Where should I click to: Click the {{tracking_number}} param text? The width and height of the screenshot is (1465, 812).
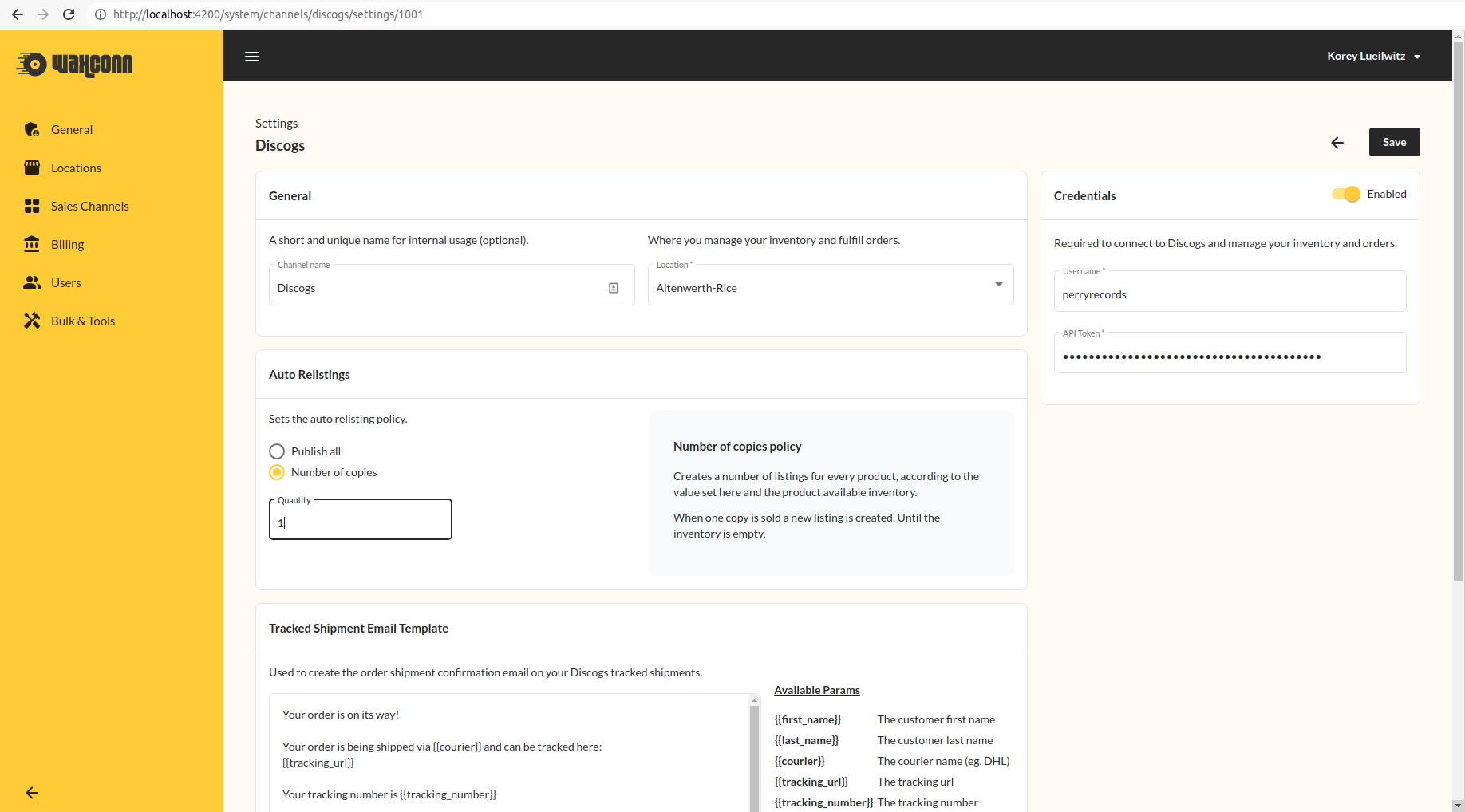(x=823, y=802)
